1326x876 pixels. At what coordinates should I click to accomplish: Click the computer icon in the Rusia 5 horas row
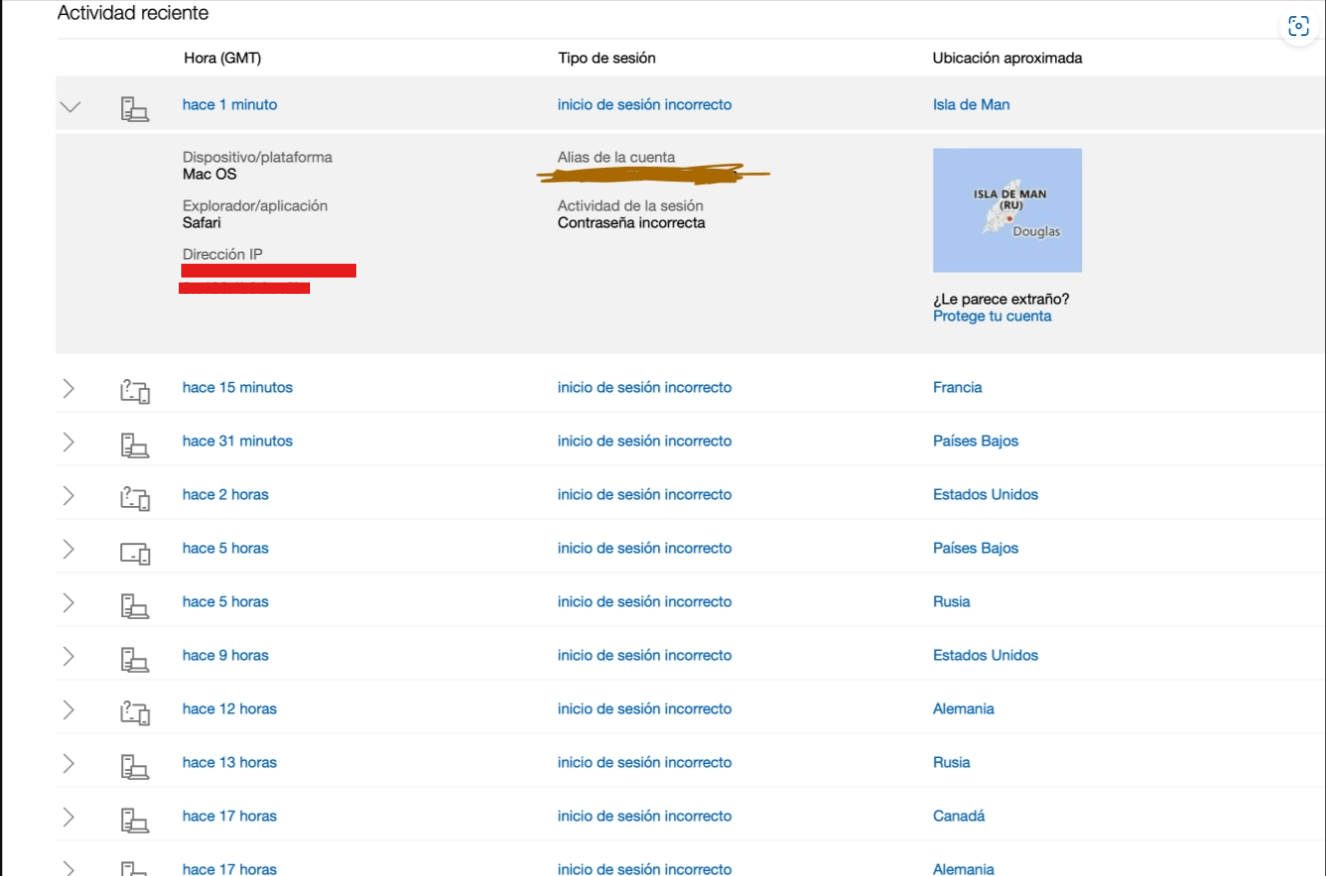(135, 605)
